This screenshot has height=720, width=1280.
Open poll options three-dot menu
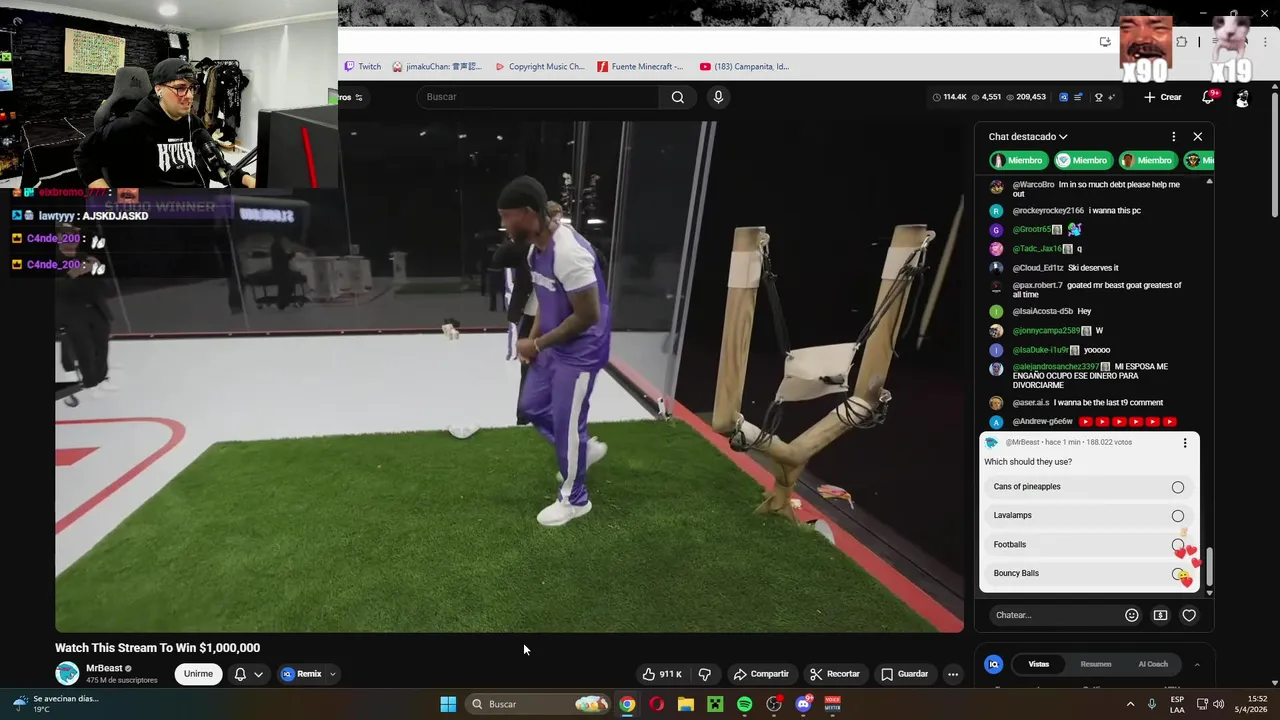(x=1185, y=442)
